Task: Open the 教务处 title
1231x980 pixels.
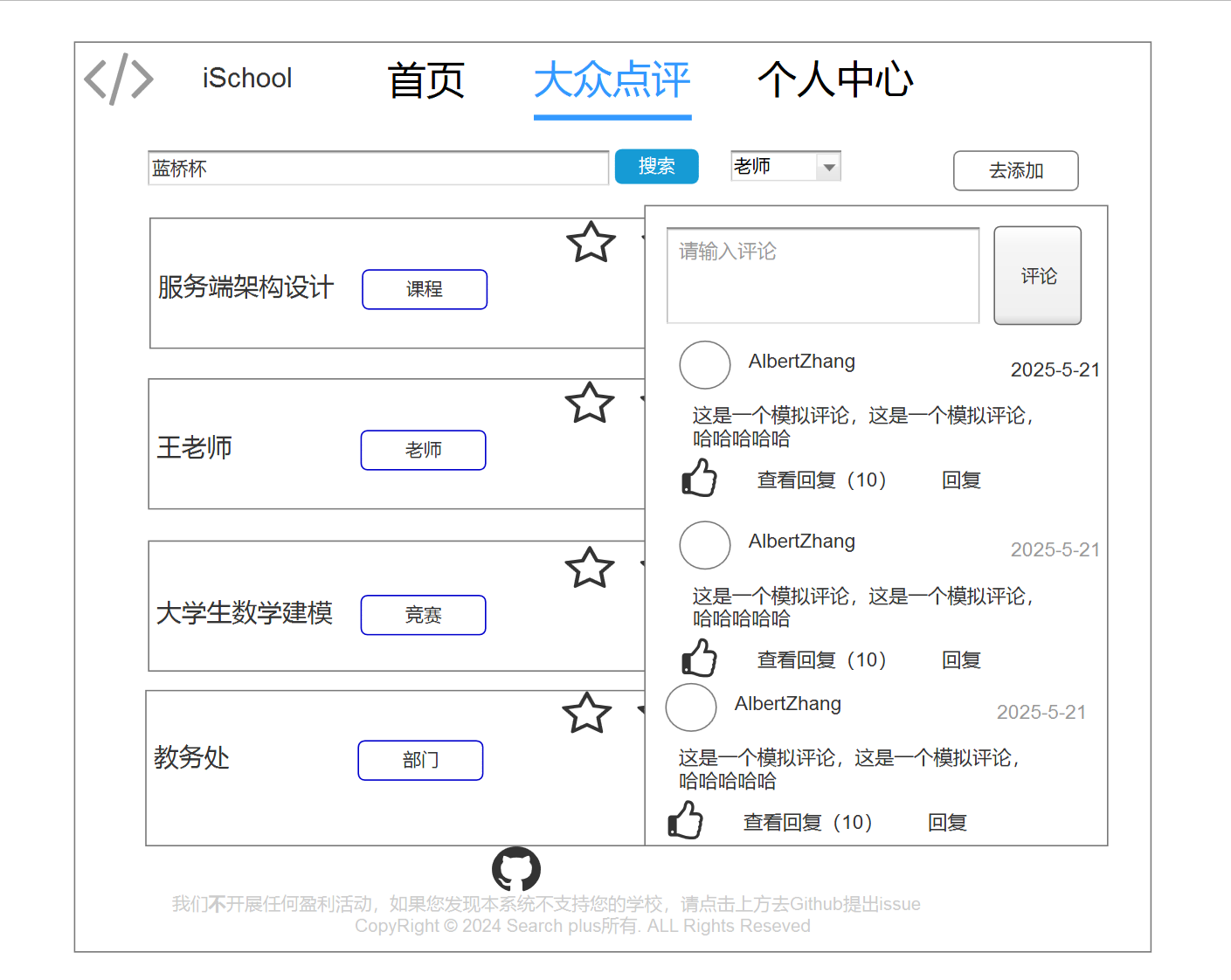Action: tap(191, 757)
